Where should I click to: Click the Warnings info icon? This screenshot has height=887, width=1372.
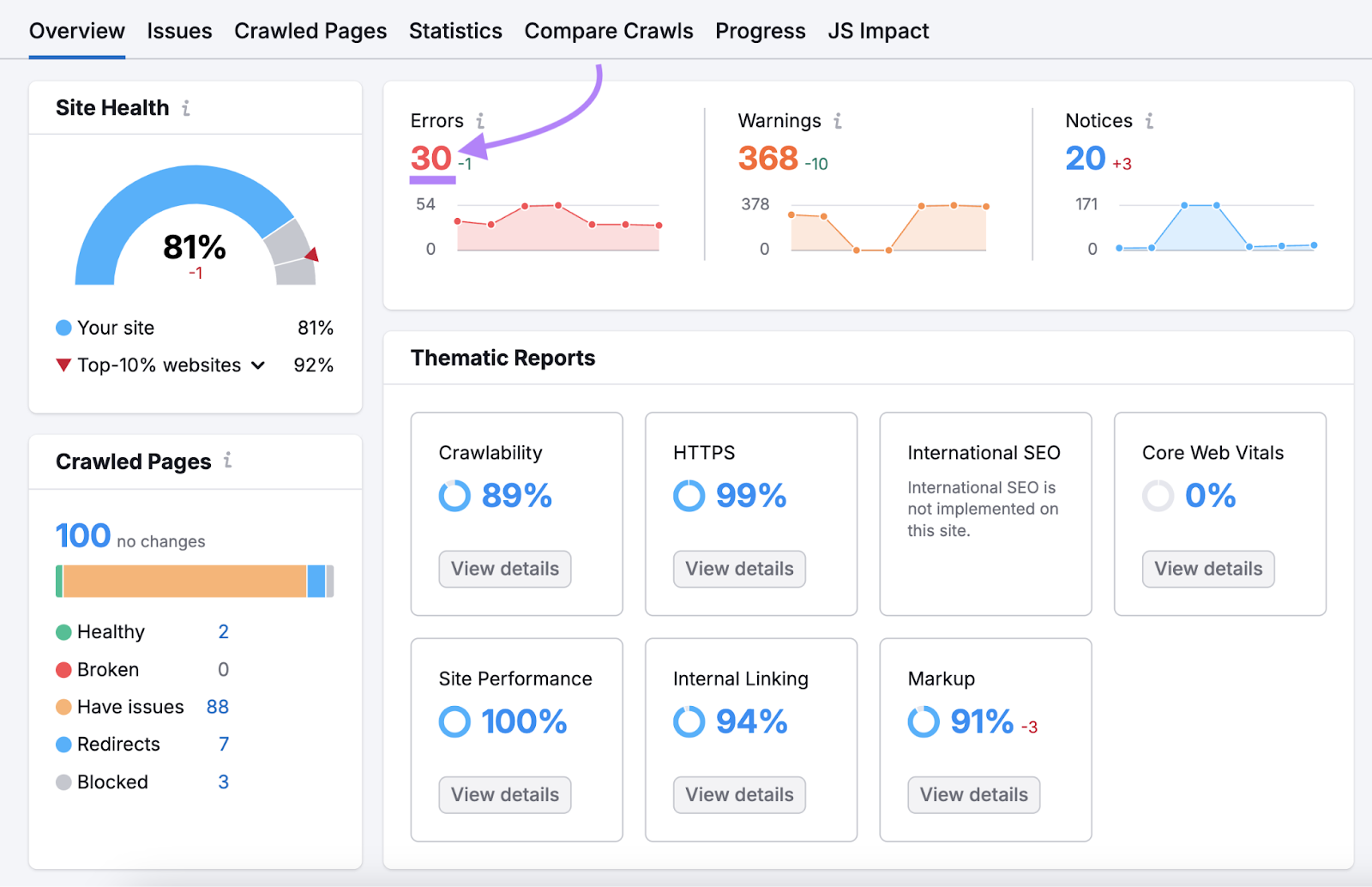coord(838,121)
